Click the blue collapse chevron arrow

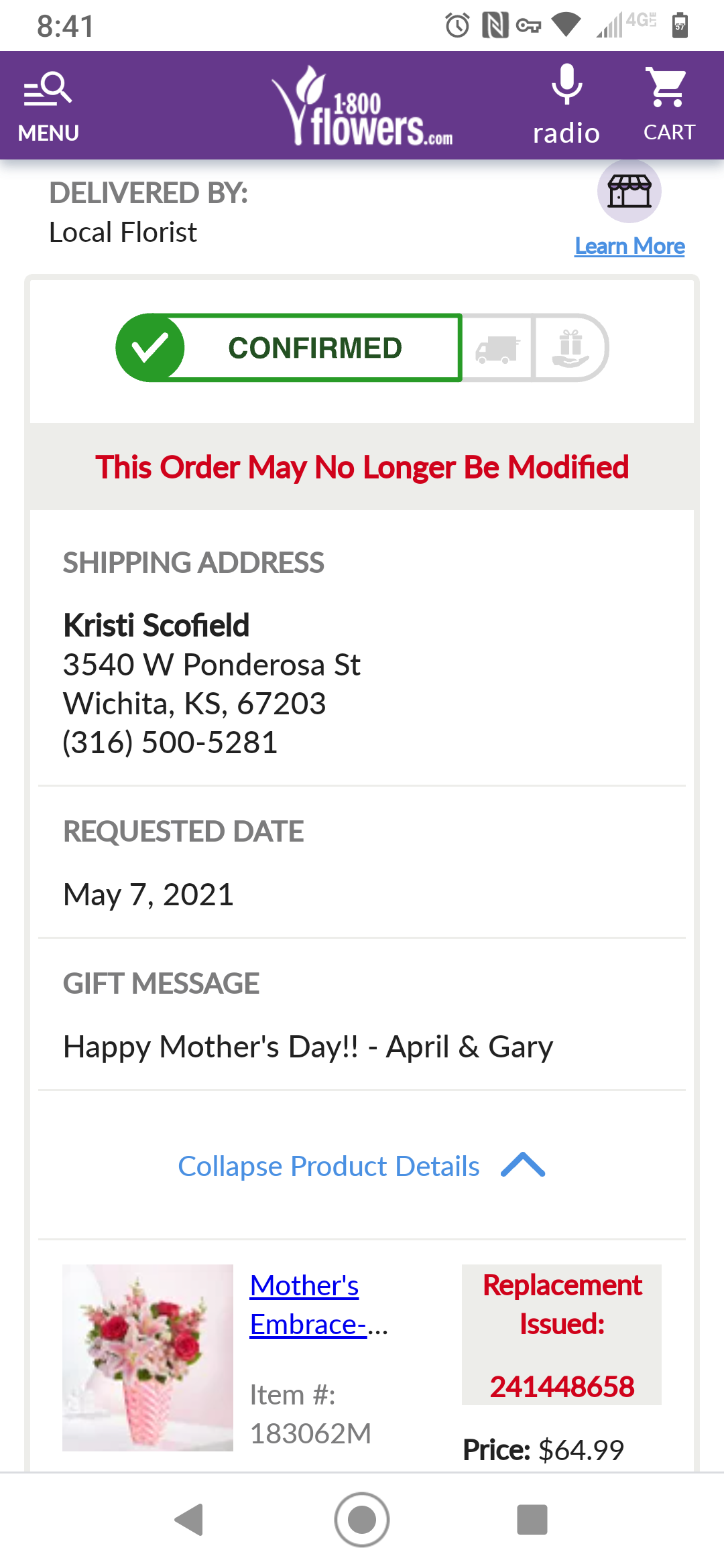[x=523, y=1165]
